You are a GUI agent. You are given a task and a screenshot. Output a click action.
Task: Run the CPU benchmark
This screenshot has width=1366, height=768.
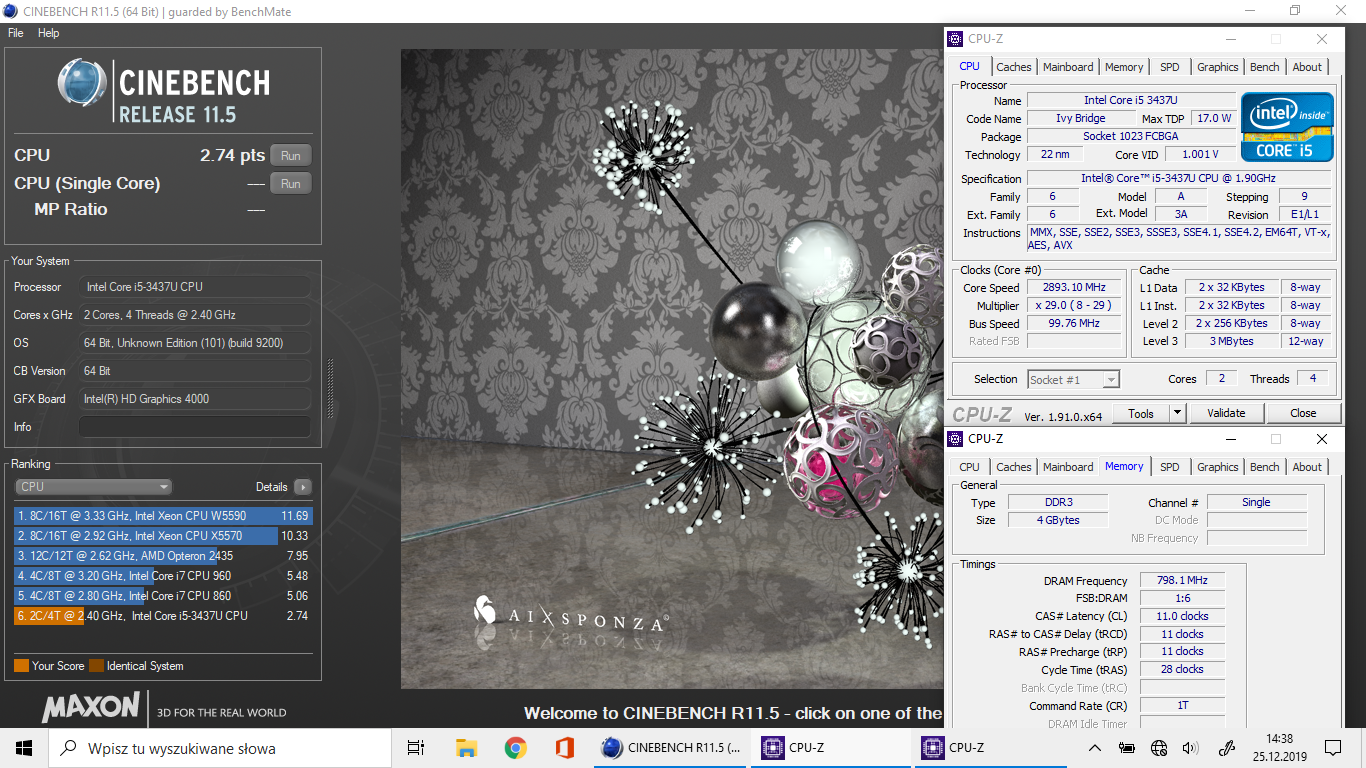(x=291, y=156)
